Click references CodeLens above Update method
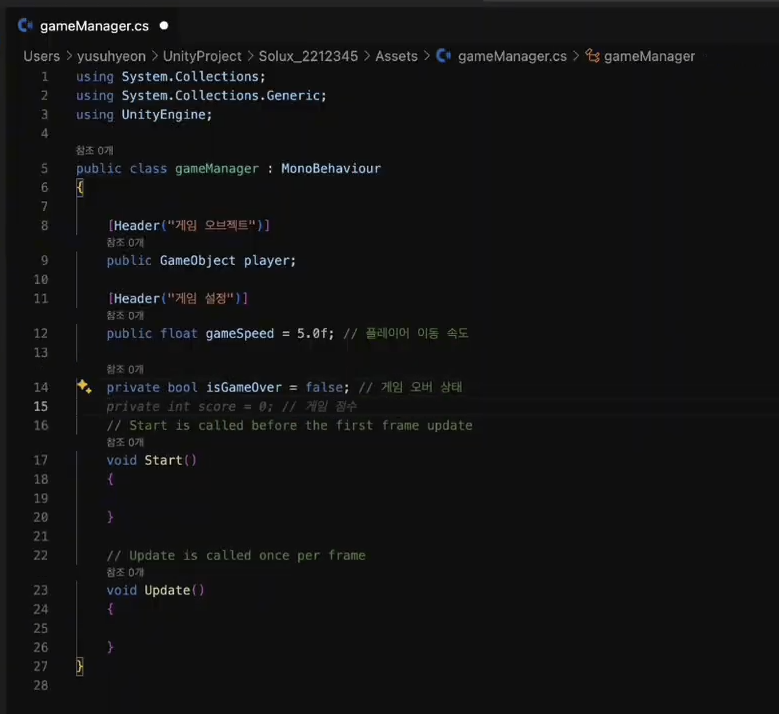Screen dimensions: 779x714 pos(125,572)
